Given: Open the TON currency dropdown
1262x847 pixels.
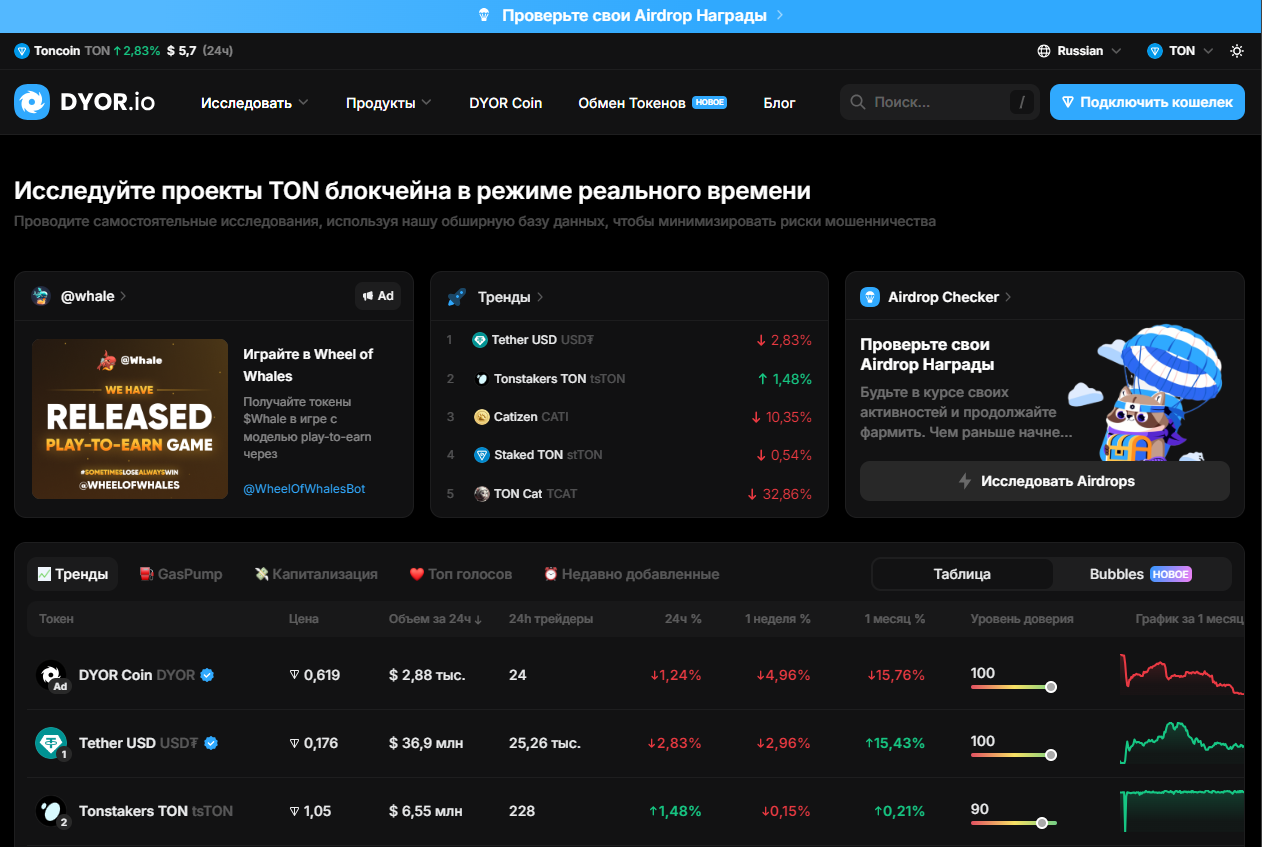Looking at the screenshot, I should pos(1181,51).
